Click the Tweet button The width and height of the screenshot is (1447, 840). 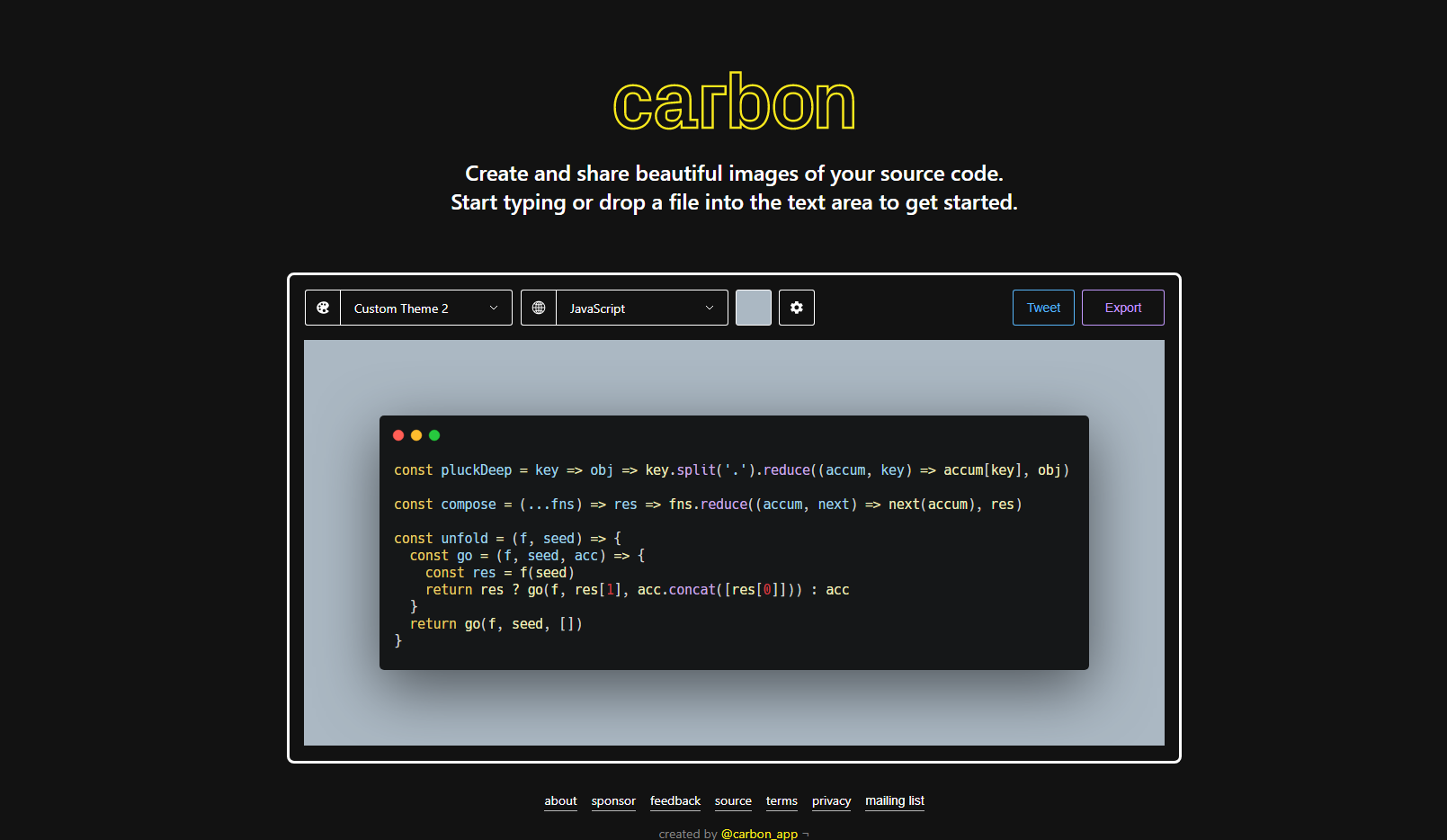coord(1043,308)
